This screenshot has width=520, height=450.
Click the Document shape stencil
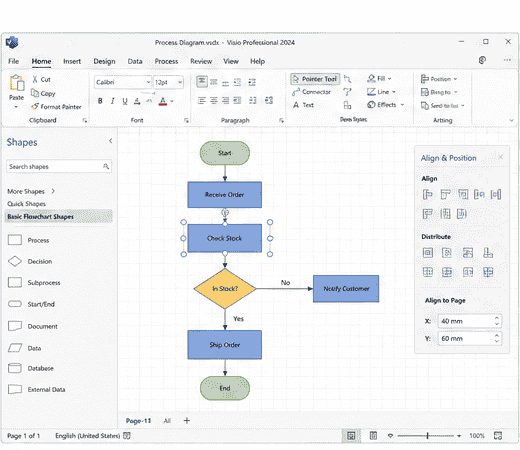tap(15, 326)
